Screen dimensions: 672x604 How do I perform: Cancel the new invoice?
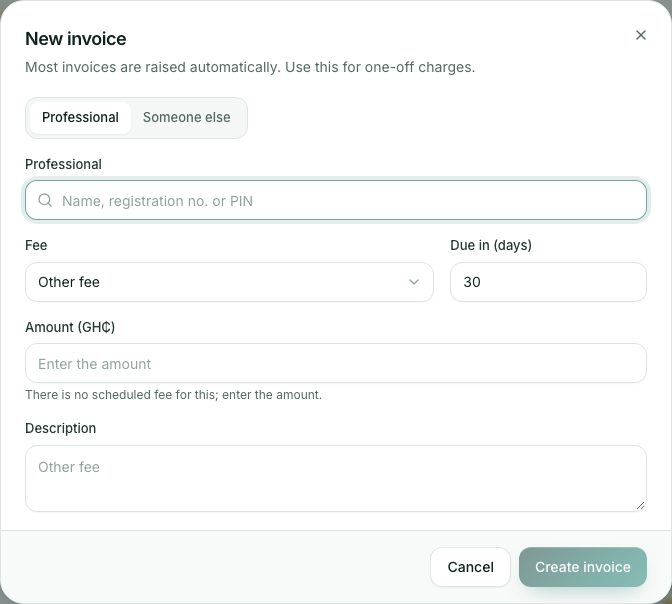[470, 567]
